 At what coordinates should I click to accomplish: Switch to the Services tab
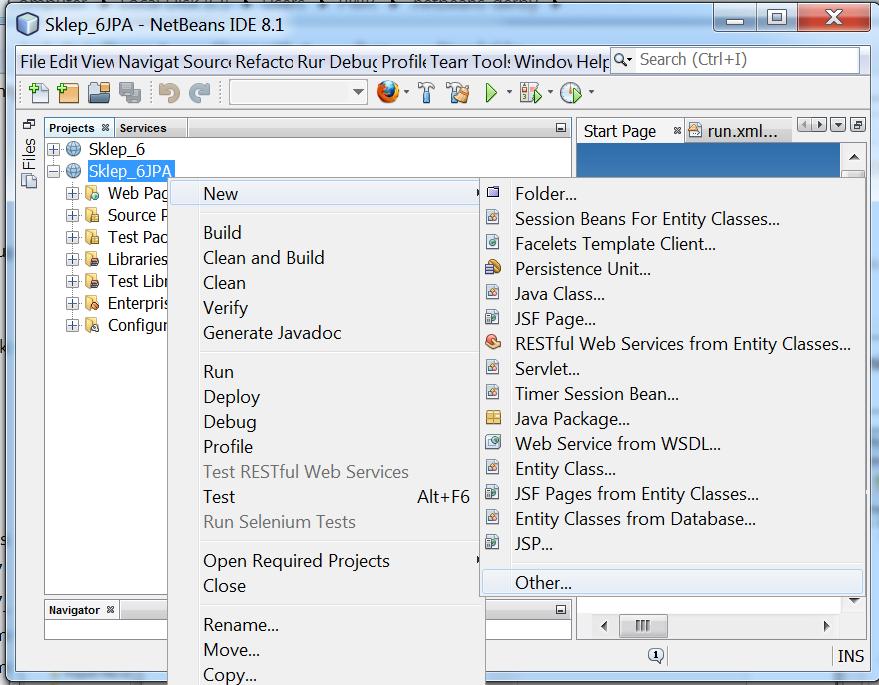pos(143,128)
